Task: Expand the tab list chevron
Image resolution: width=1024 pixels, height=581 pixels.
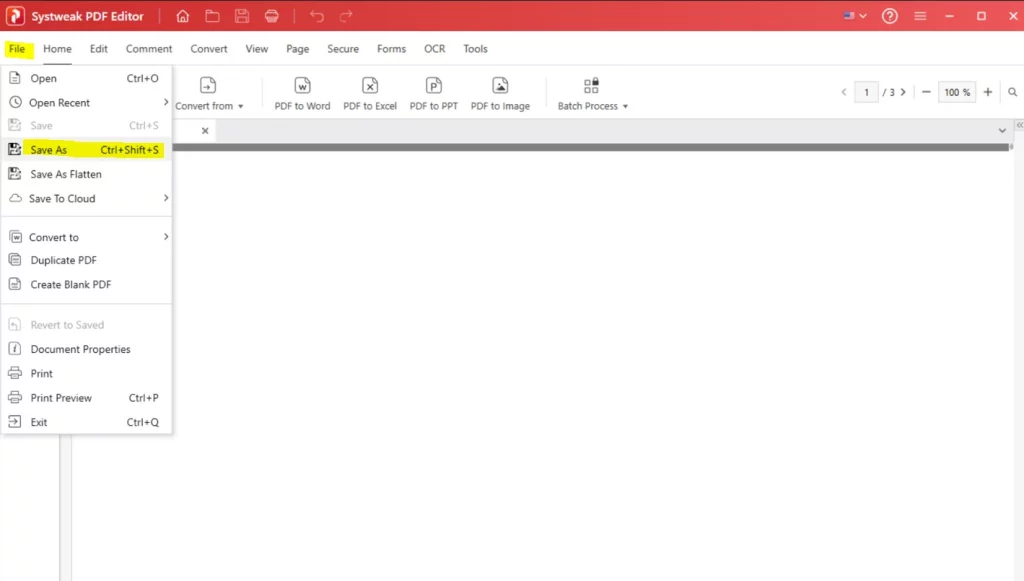Action: 1002,131
